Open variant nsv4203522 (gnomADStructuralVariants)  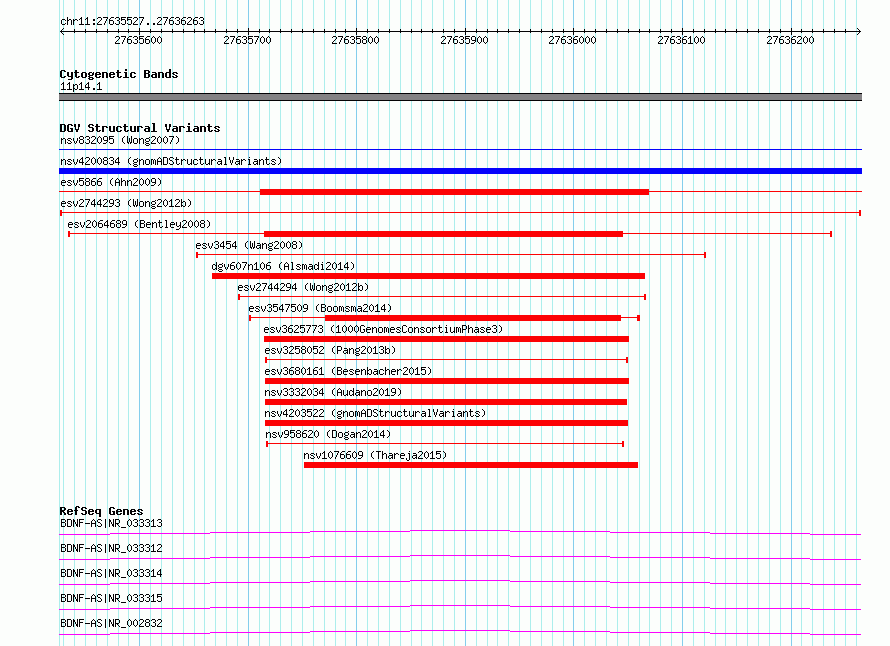coord(375,413)
